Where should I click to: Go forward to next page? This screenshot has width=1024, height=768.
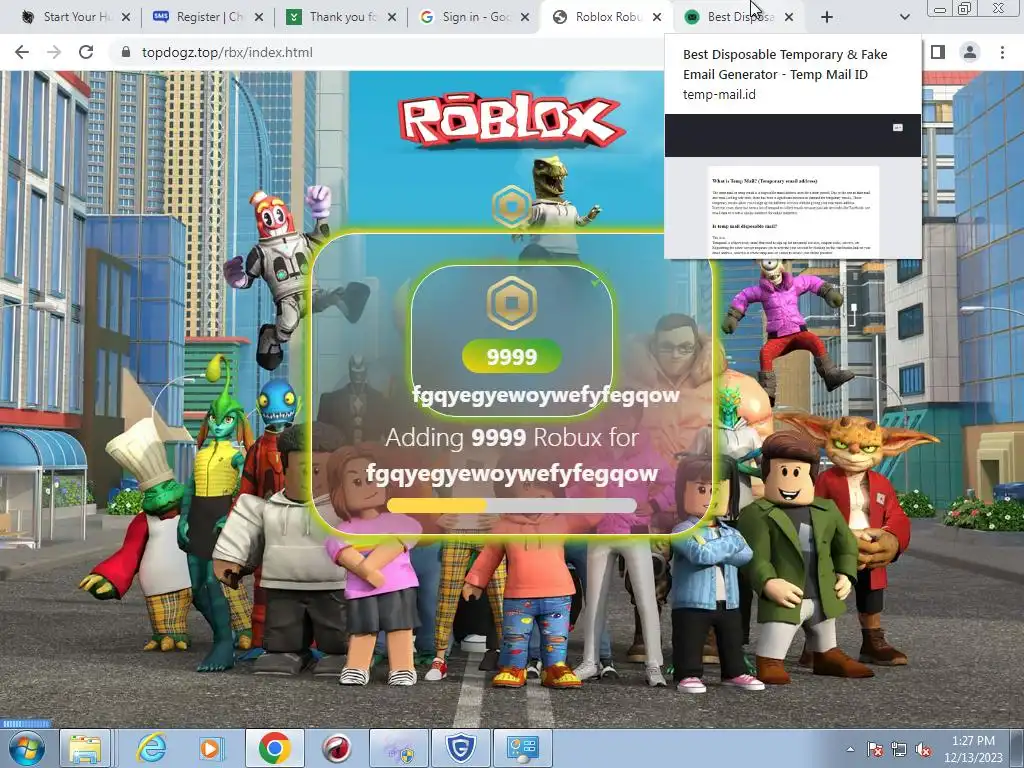coord(54,52)
